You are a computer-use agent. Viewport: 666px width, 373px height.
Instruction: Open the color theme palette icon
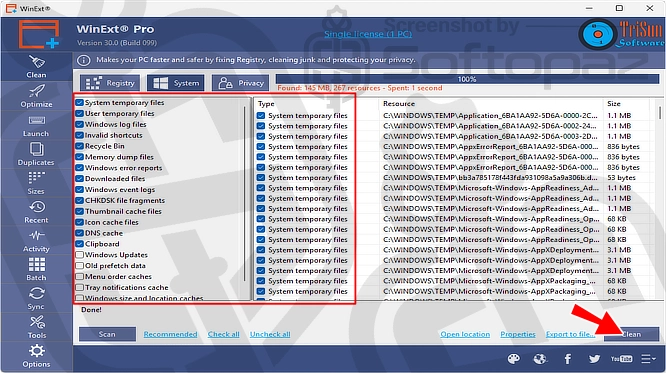click(514, 359)
